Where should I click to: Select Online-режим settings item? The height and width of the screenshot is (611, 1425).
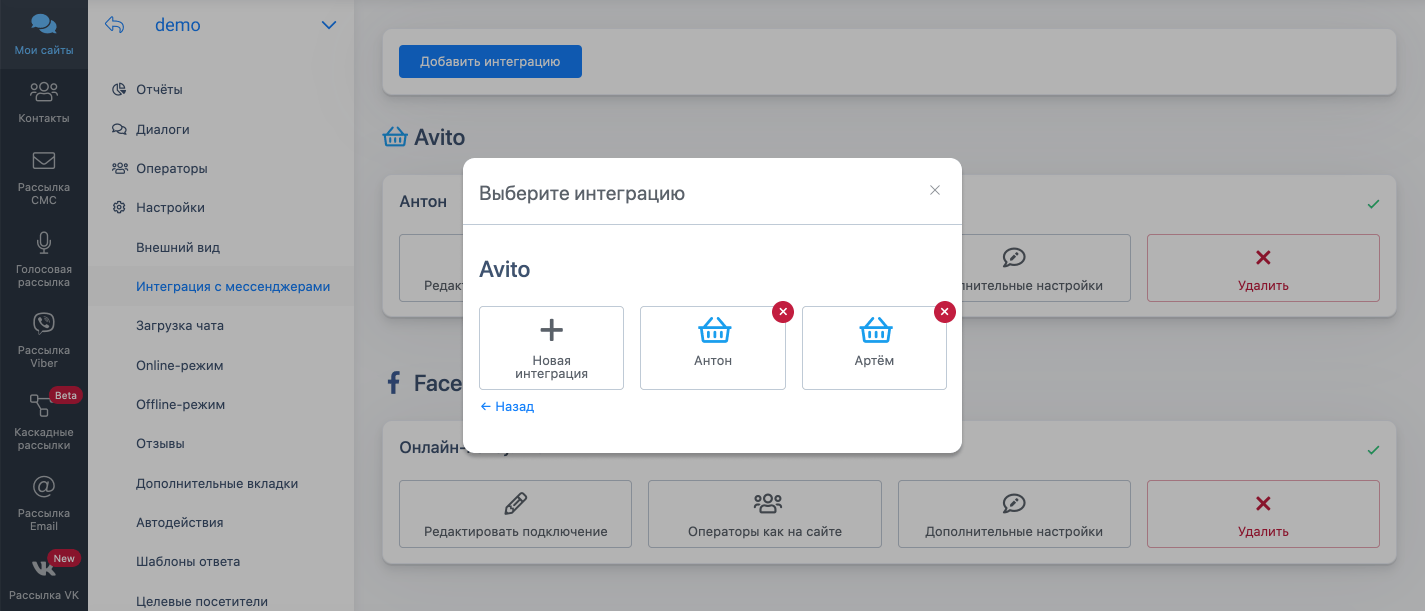tap(180, 365)
